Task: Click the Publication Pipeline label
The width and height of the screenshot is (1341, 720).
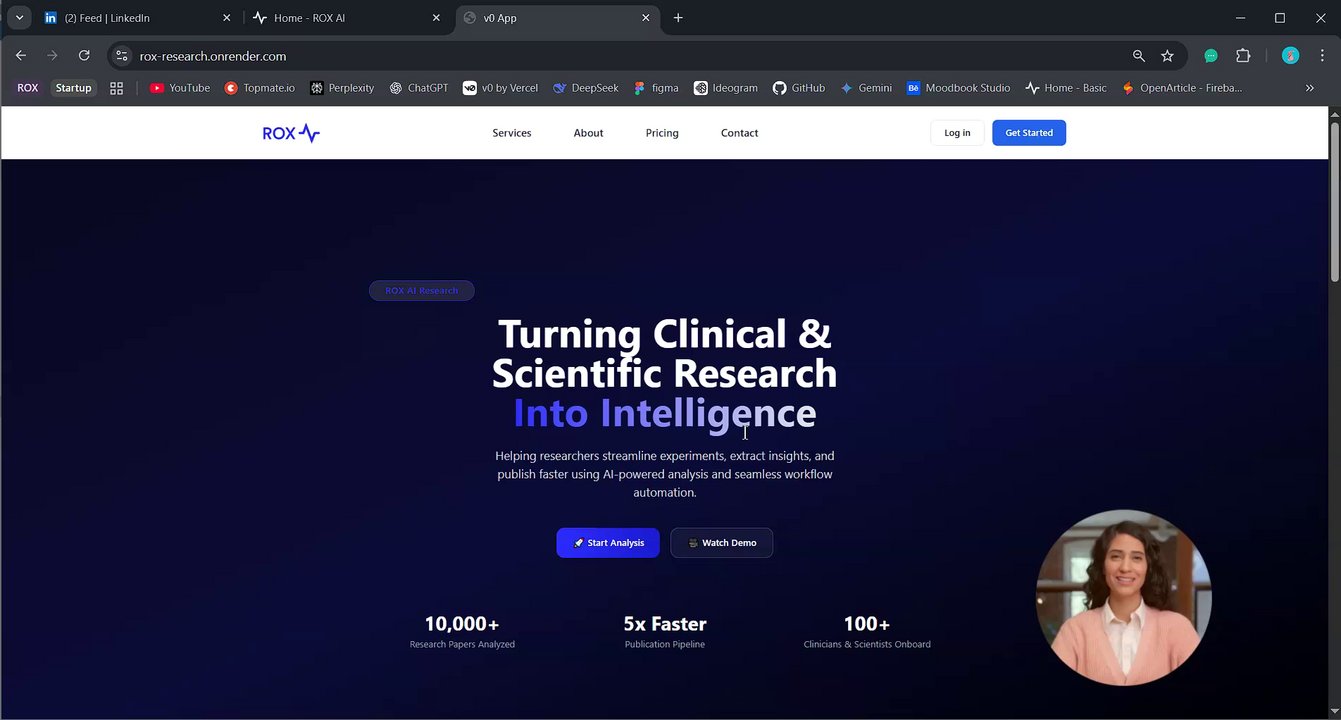Action: (x=665, y=645)
